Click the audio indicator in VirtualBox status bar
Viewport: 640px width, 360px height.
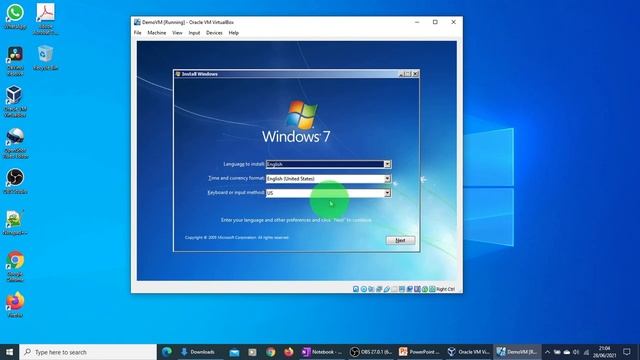point(371,289)
